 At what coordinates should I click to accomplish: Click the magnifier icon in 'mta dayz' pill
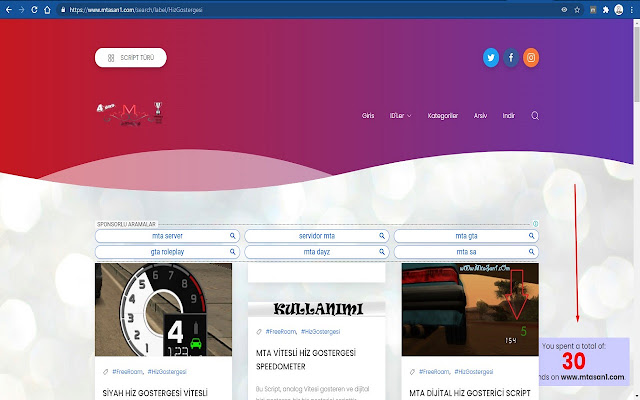coord(382,252)
